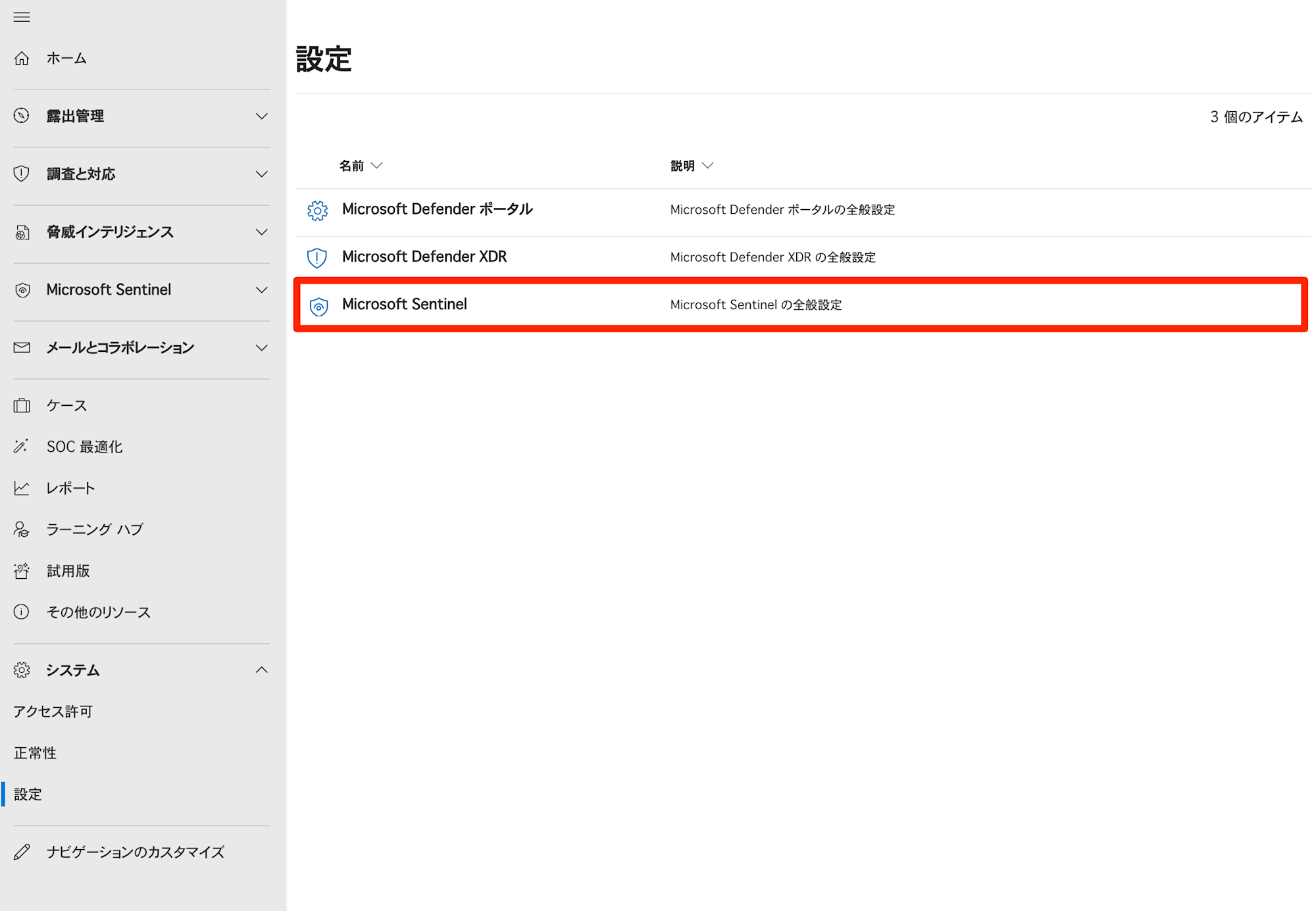Open ケース from the sidebar
The image size is (1316, 911).
pos(66,405)
